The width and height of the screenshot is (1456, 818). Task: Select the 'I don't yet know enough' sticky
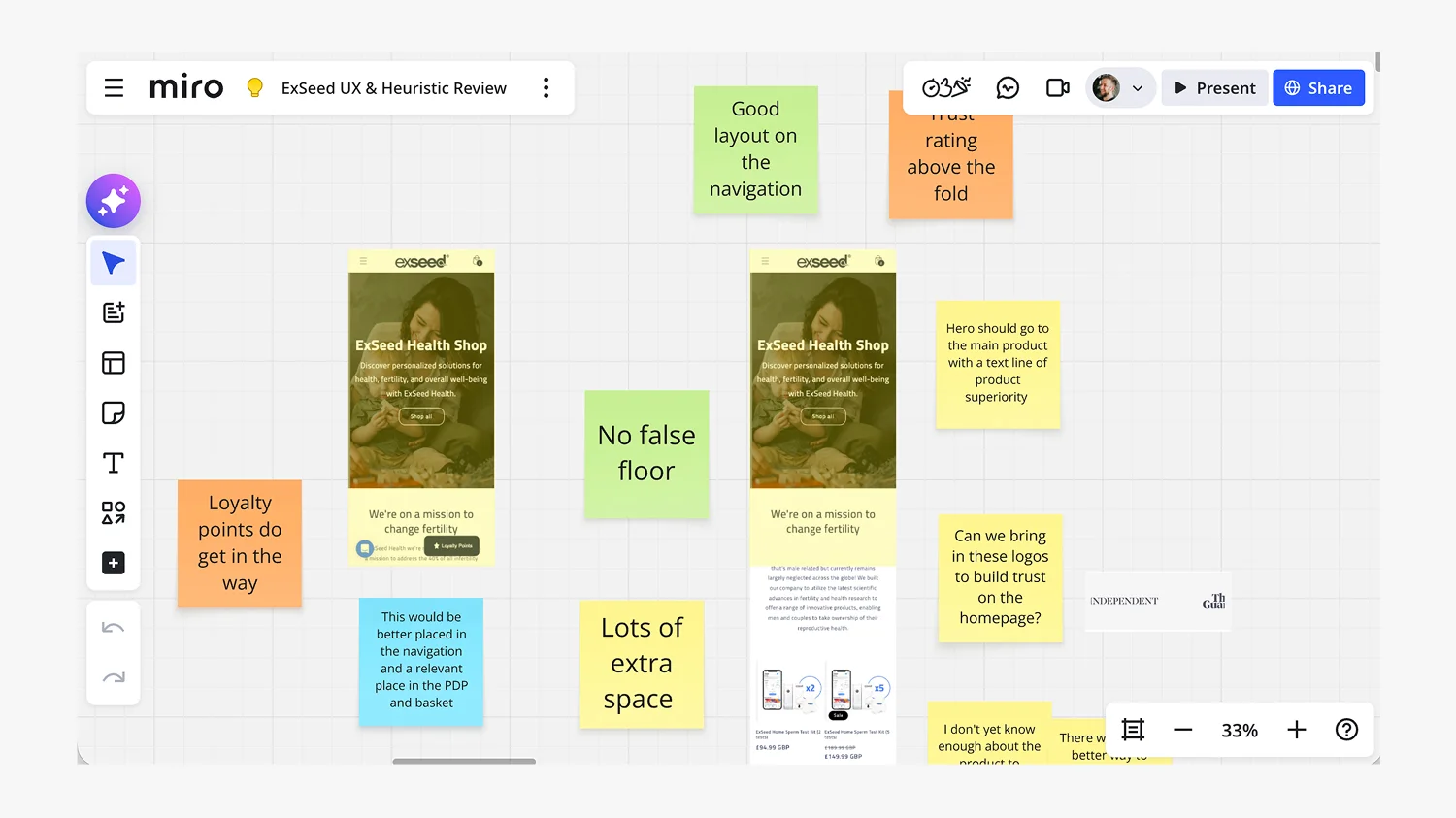(x=989, y=734)
